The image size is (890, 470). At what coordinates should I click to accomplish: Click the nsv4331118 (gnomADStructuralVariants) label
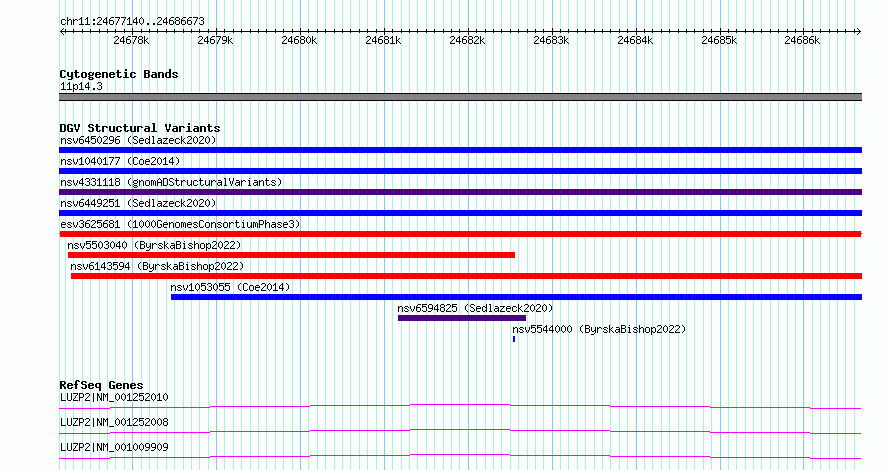pyautogui.click(x=171, y=182)
